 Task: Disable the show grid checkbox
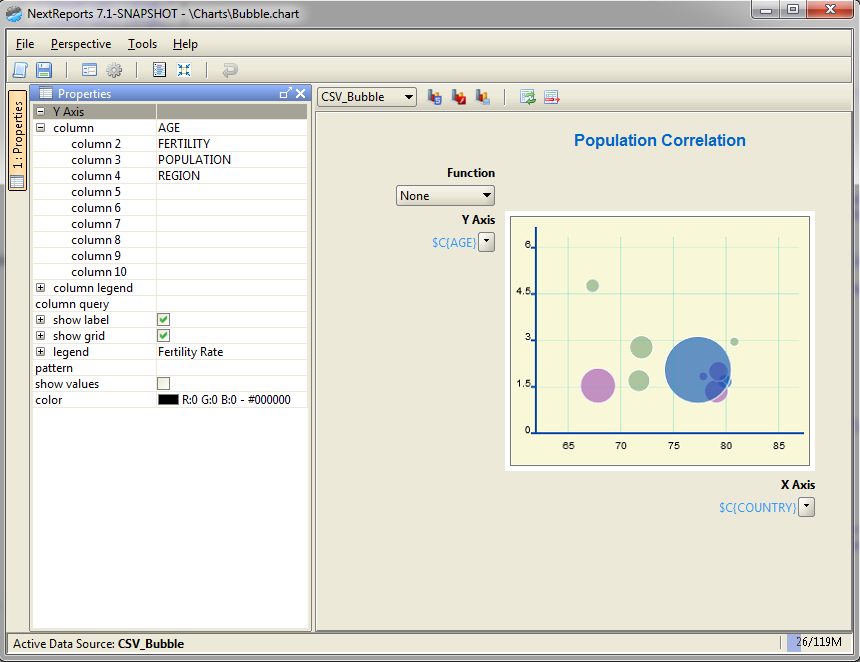pos(163,335)
